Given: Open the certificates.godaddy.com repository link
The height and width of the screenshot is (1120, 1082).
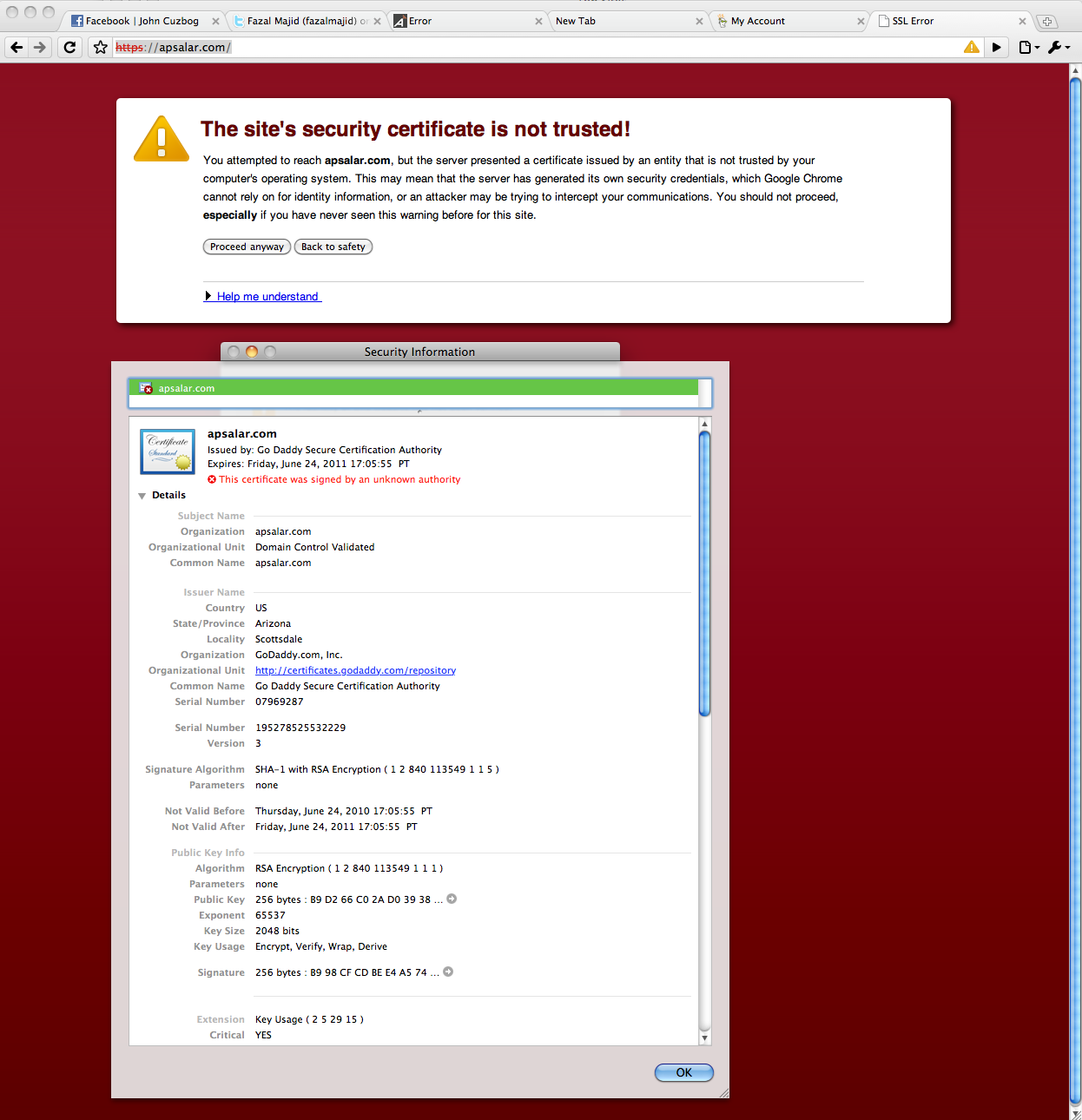Looking at the screenshot, I should (355, 671).
